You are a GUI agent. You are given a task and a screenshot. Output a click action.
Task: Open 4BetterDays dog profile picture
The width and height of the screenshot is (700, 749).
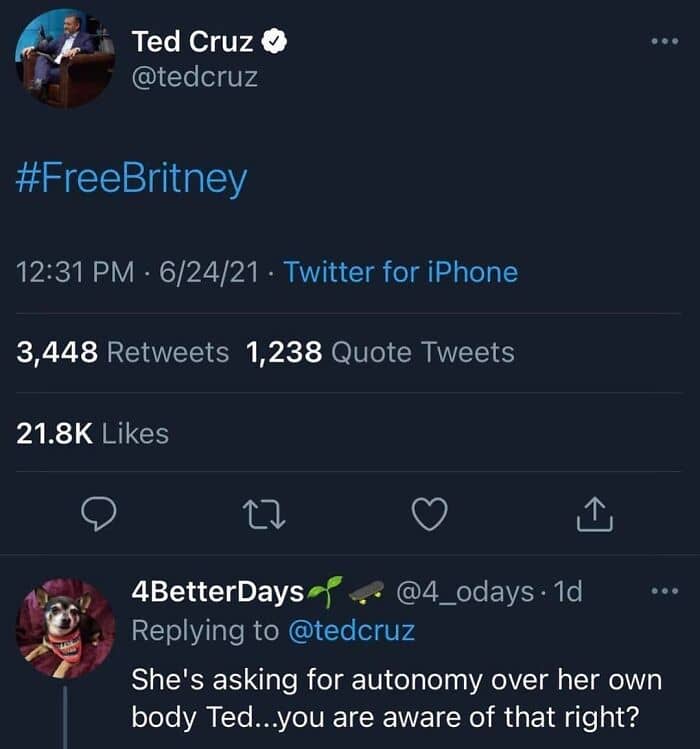[65, 628]
